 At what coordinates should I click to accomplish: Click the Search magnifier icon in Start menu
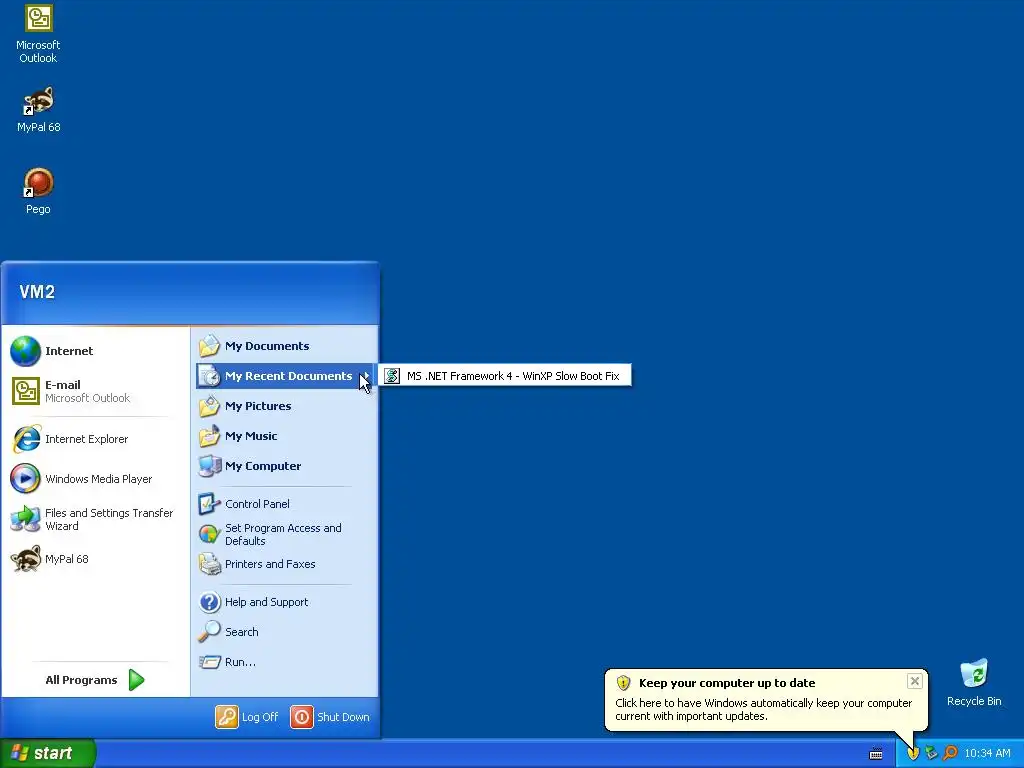coord(210,632)
